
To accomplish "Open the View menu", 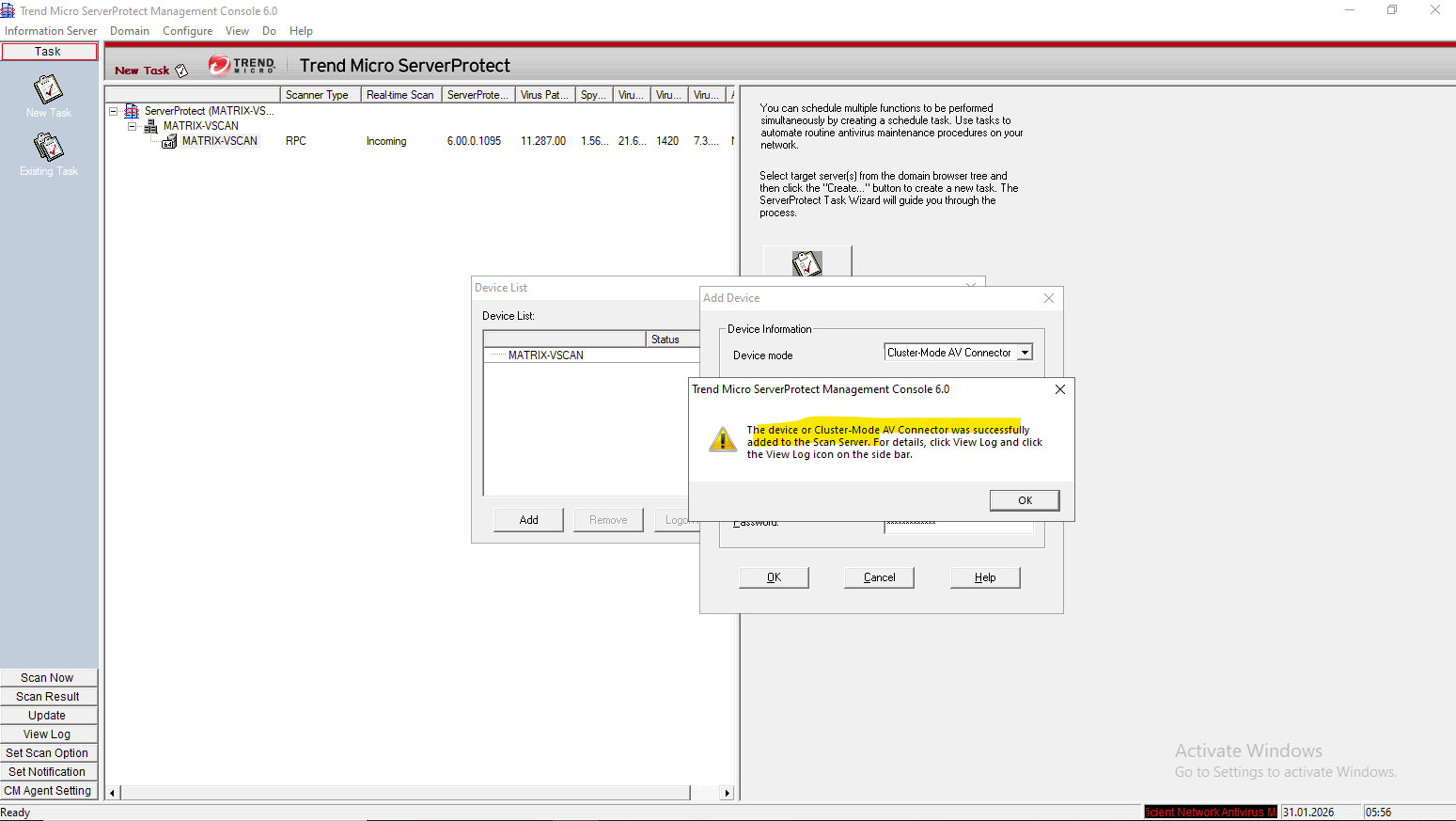I will click(x=238, y=31).
